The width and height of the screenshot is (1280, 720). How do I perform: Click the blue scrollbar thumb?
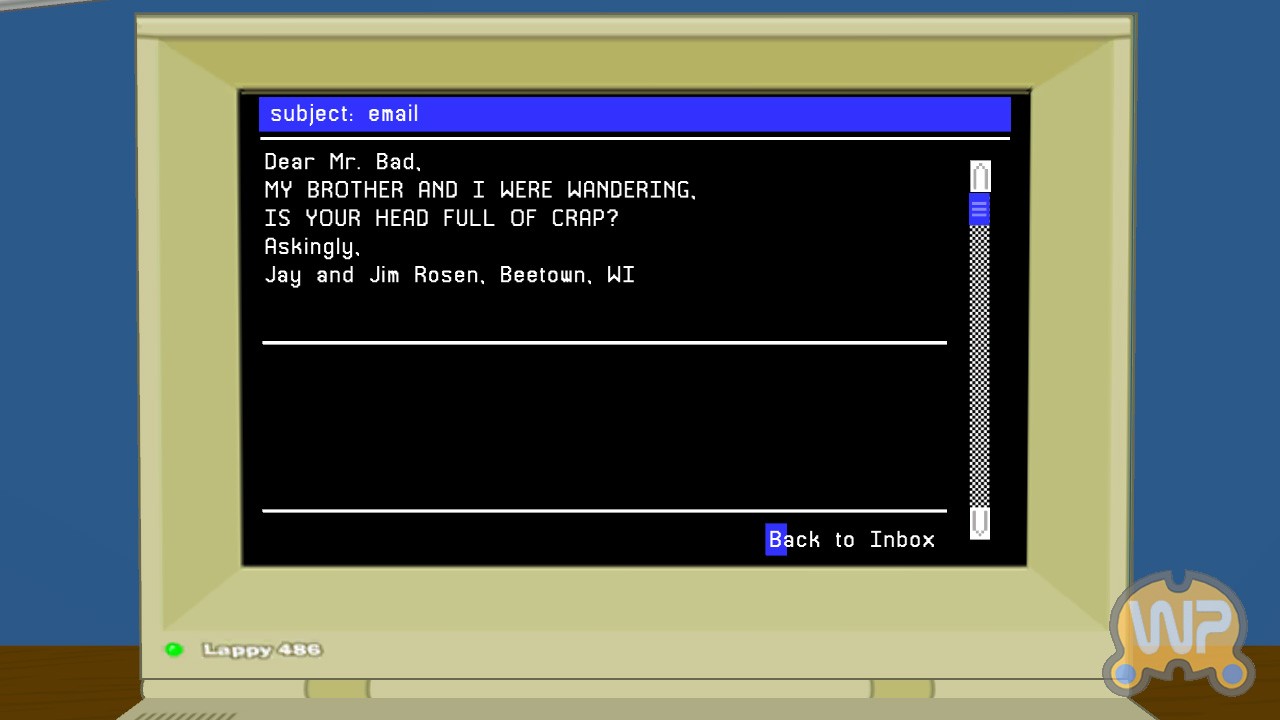(980, 209)
